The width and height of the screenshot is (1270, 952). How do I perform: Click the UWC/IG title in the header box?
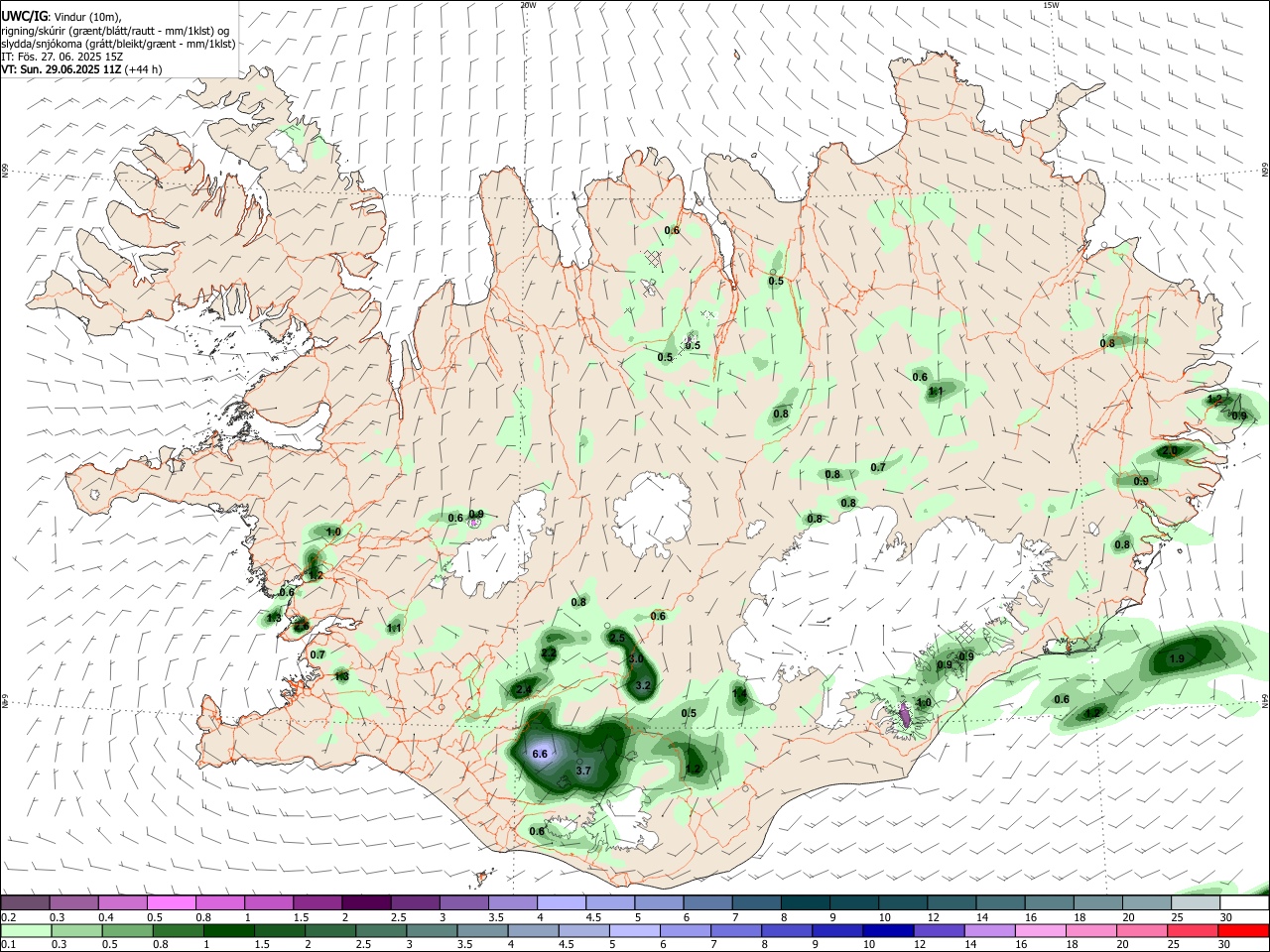24,16
